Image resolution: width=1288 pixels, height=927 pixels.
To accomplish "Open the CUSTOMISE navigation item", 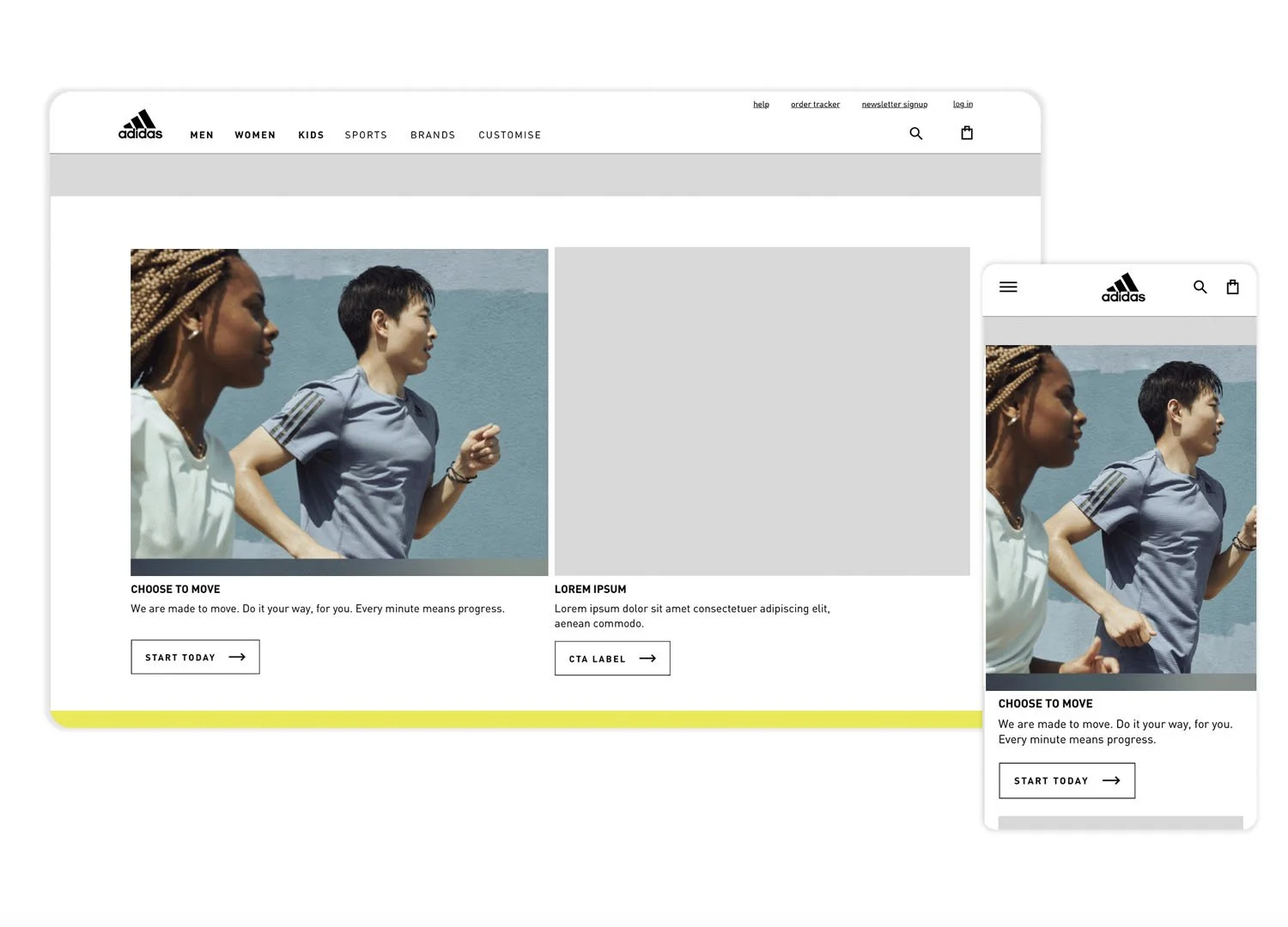I will coord(510,135).
